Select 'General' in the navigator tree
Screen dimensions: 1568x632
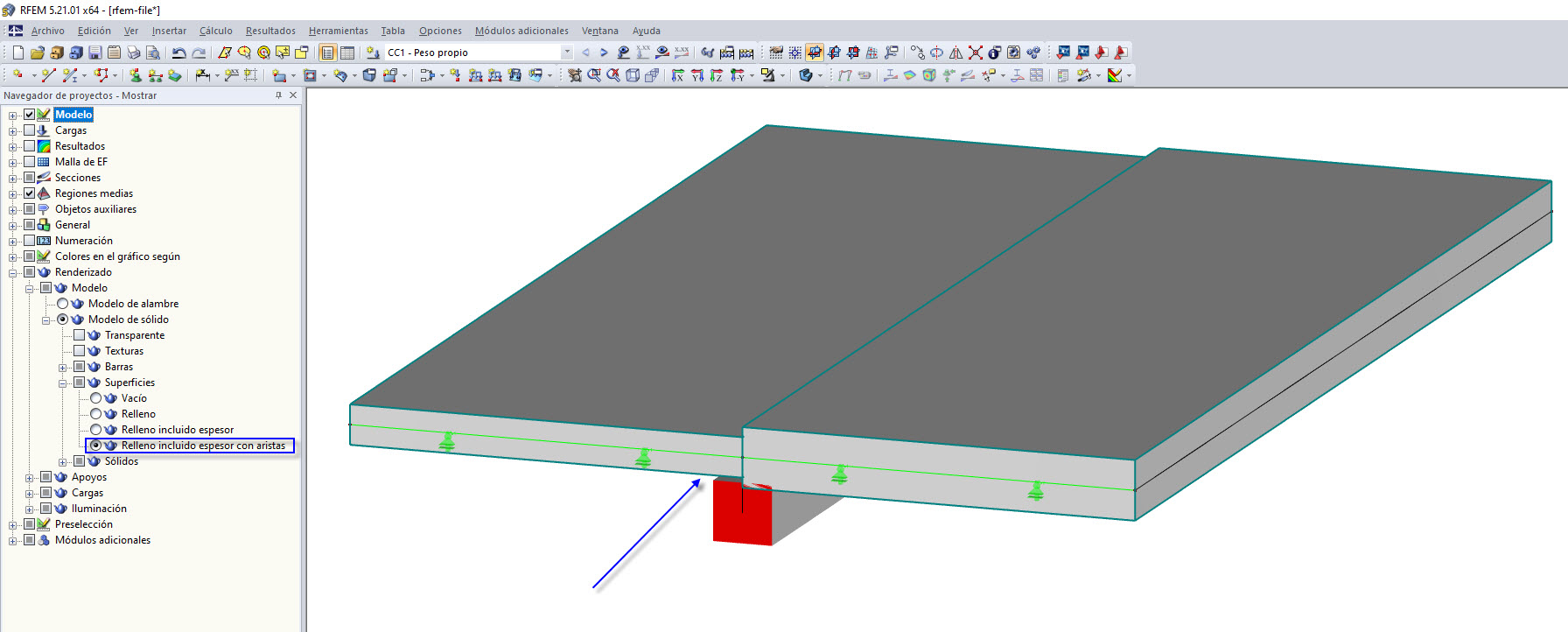[73, 225]
